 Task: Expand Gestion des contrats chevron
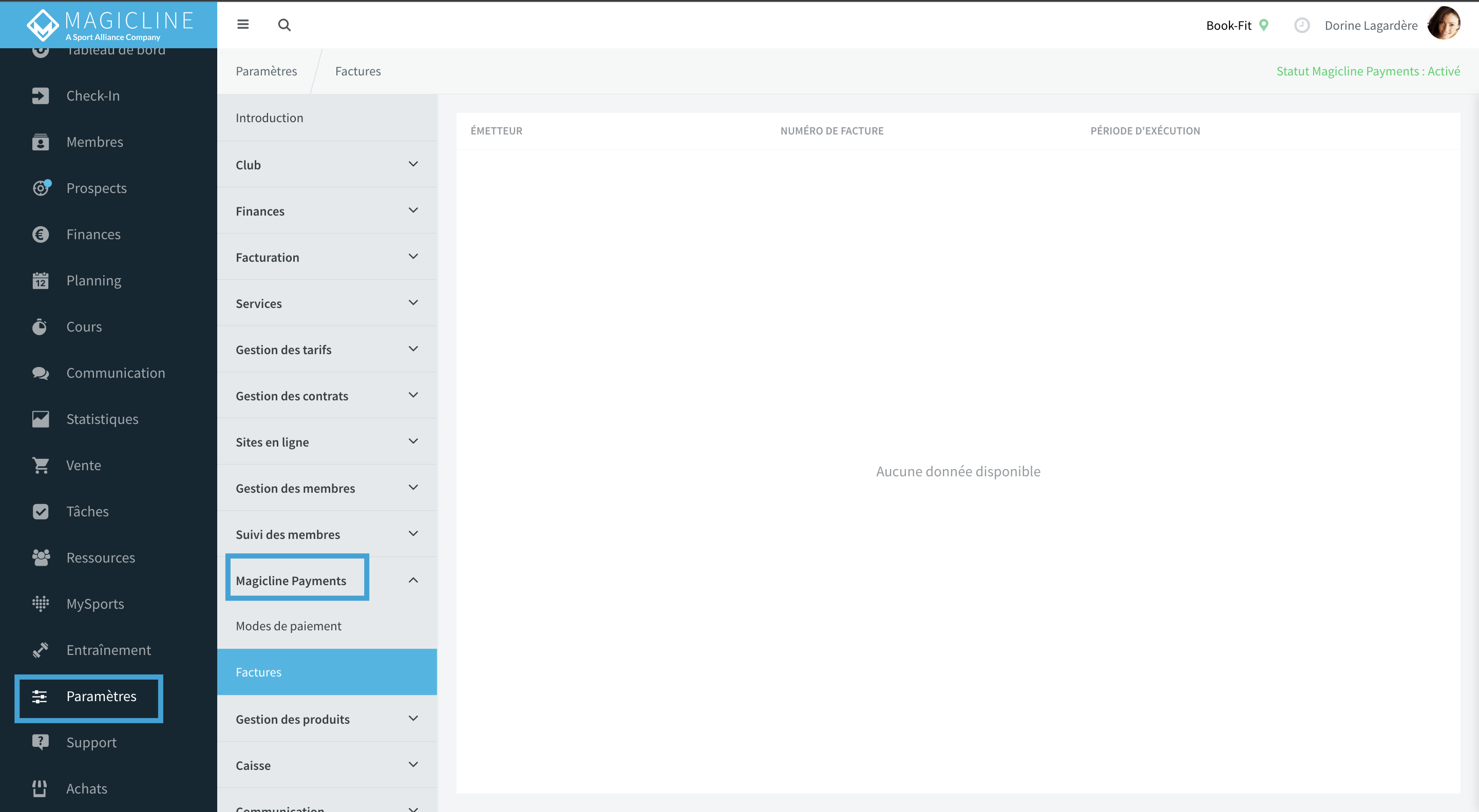pos(413,395)
